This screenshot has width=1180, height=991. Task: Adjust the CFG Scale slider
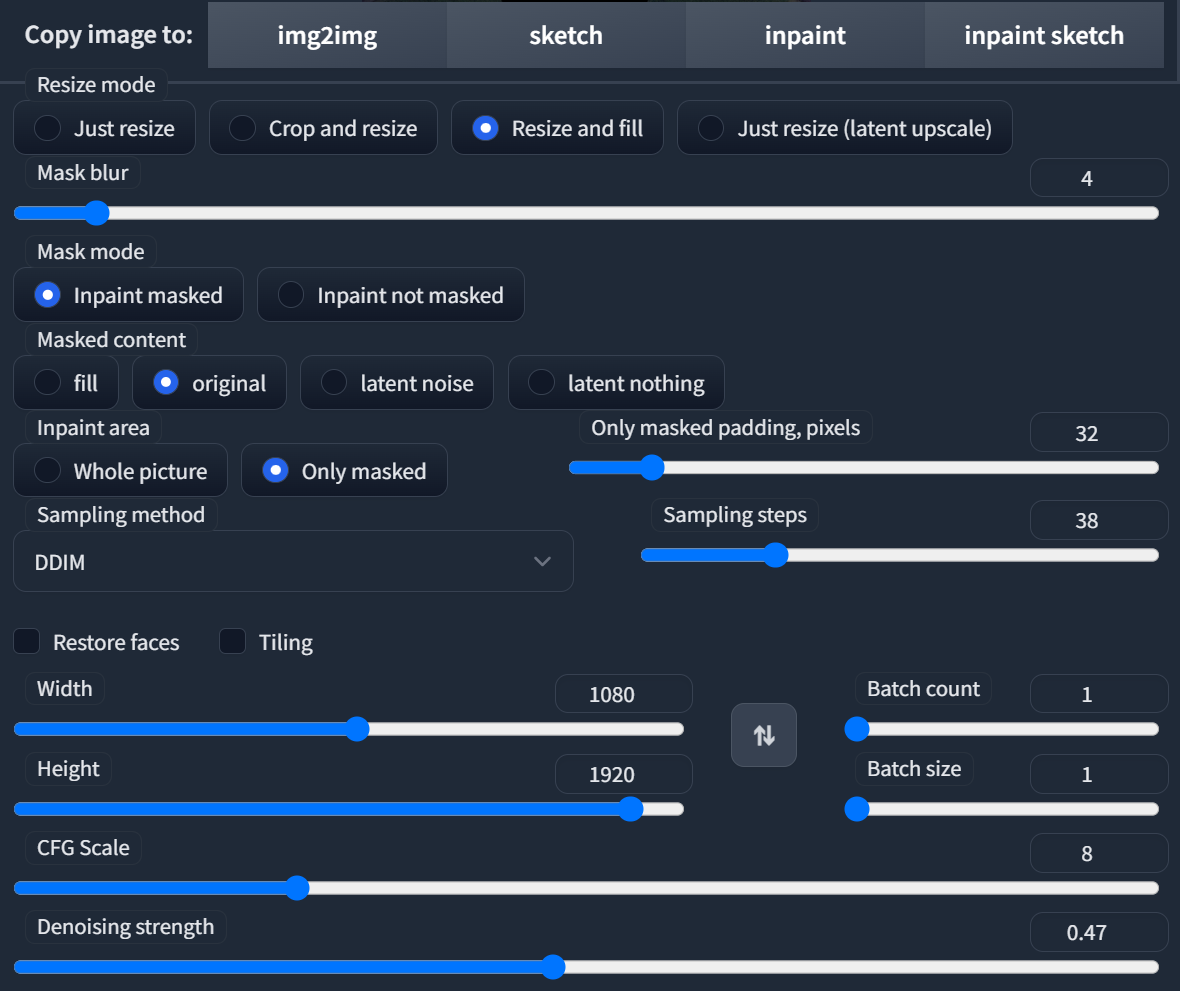tap(586, 888)
